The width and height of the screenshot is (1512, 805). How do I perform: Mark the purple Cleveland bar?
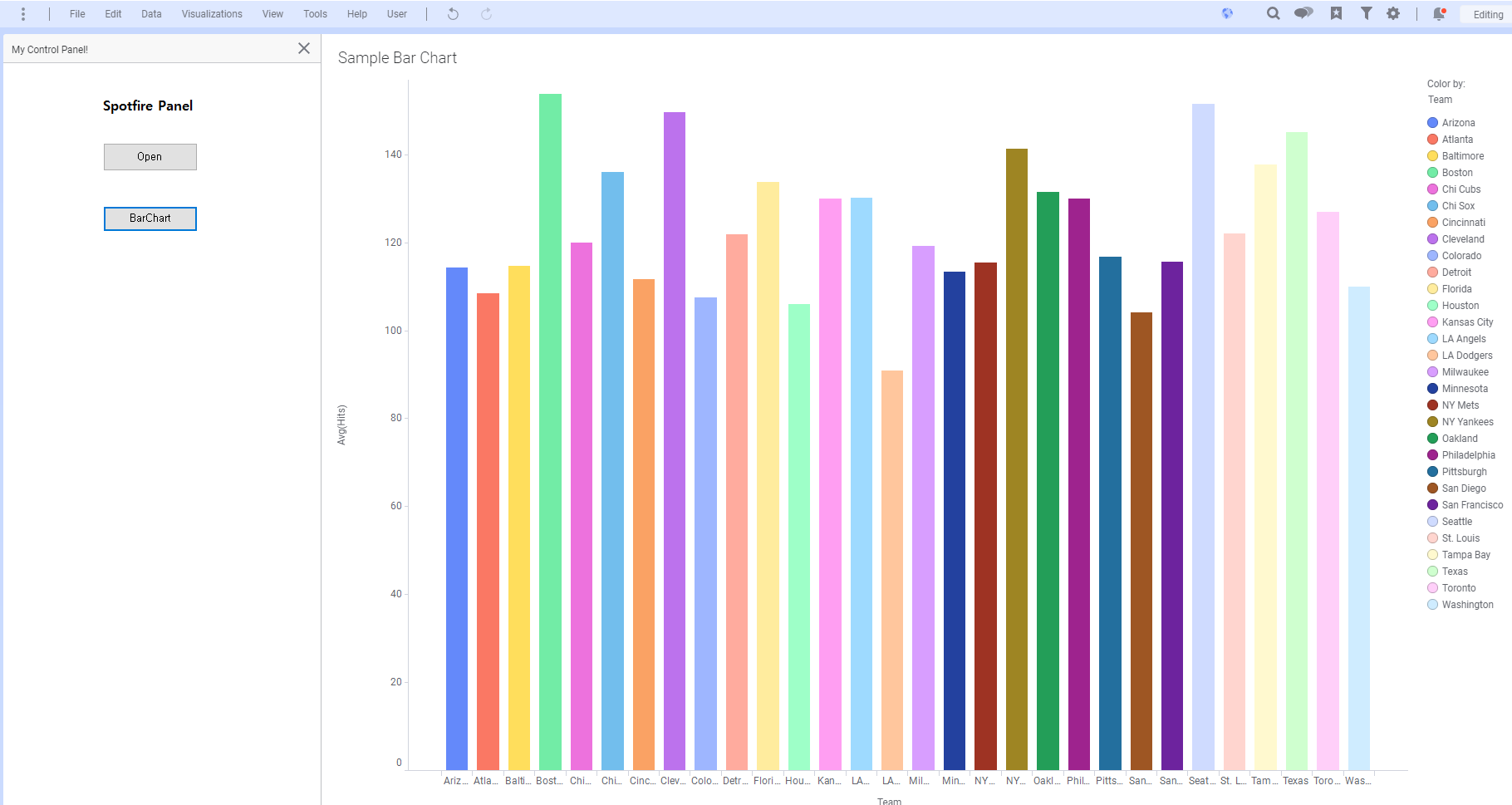675,441
